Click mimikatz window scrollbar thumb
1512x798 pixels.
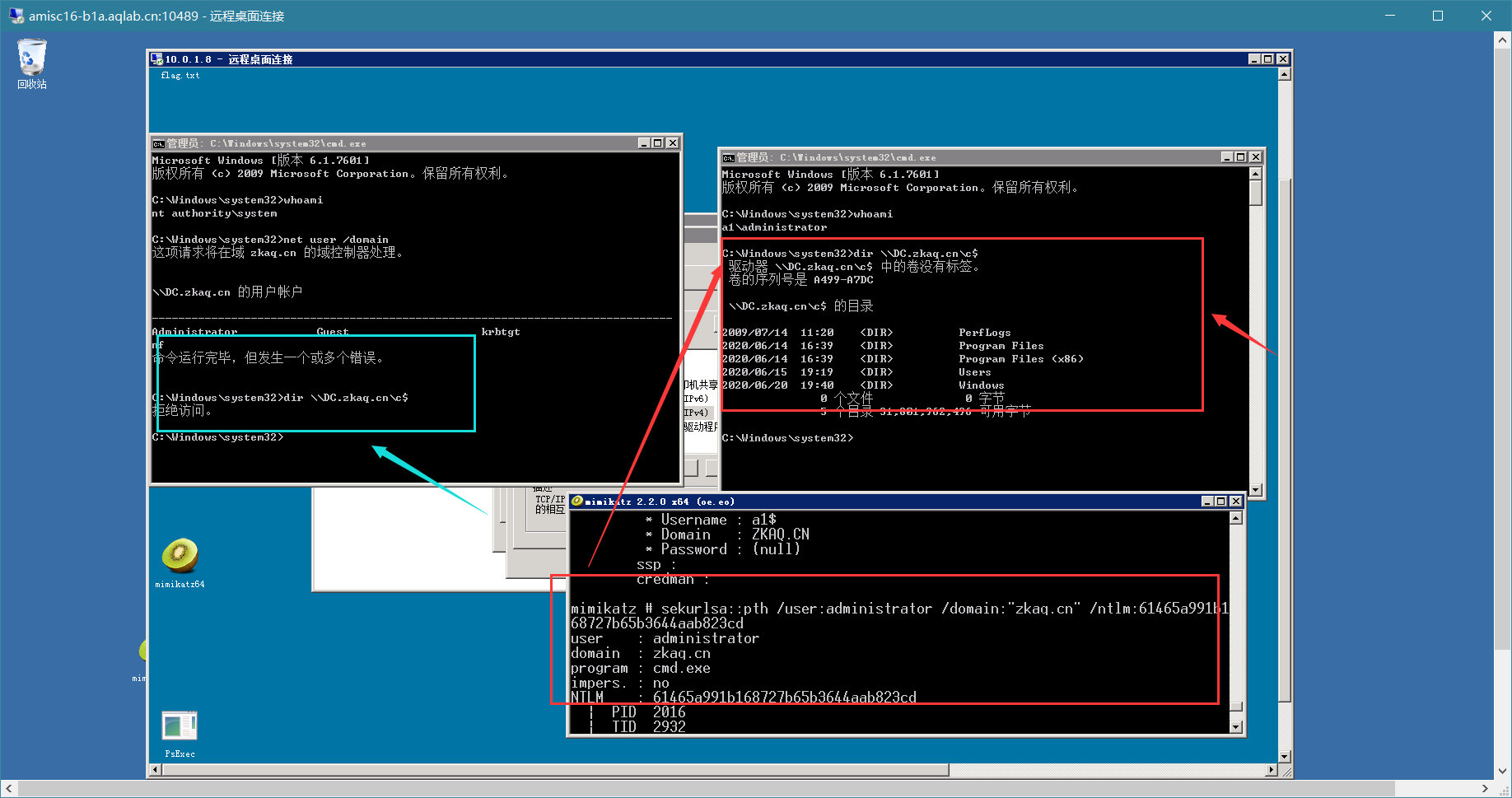pyautogui.click(x=1235, y=706)
